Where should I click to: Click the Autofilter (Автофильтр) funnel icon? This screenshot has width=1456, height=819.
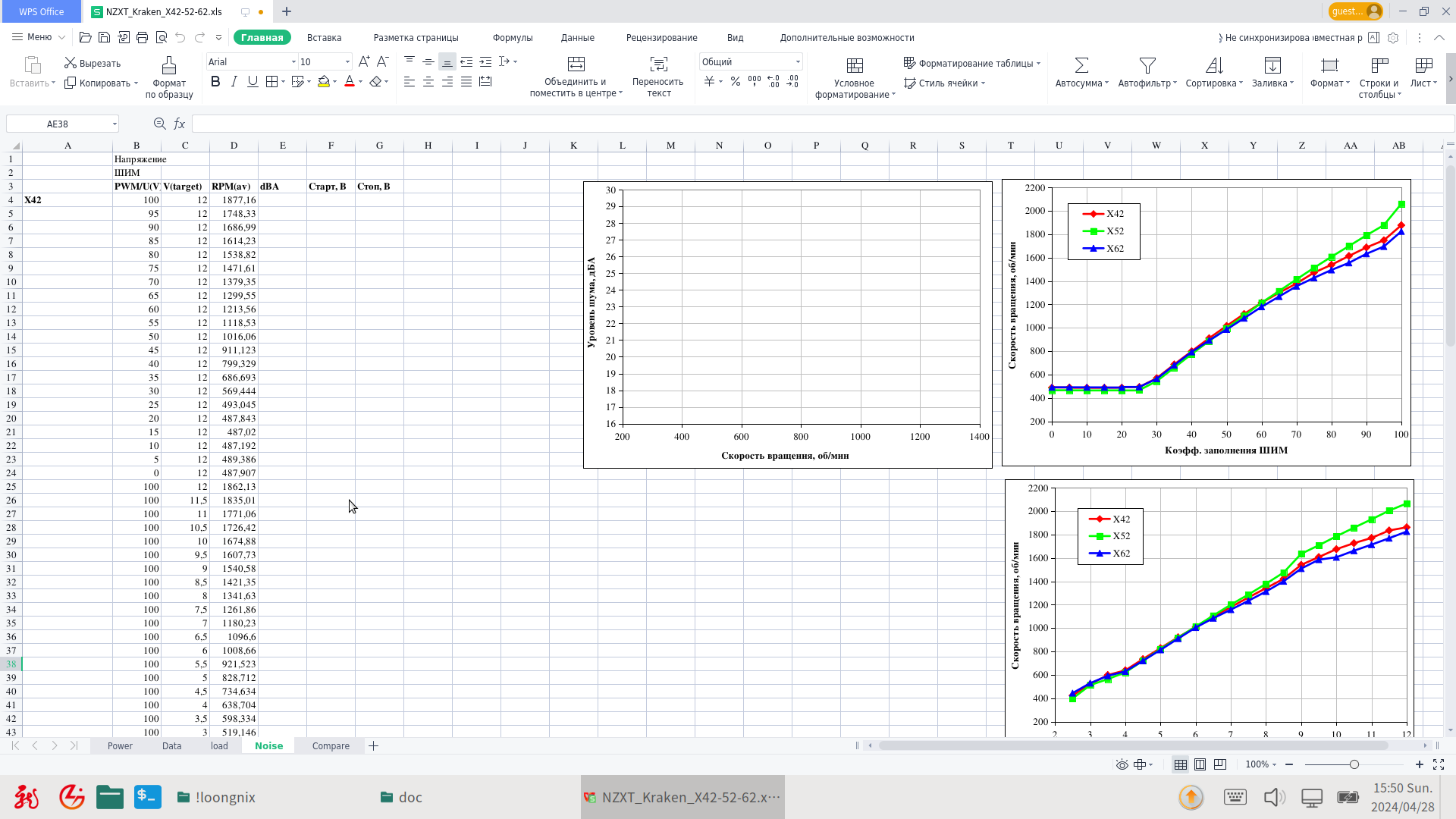coord(1147,65)
